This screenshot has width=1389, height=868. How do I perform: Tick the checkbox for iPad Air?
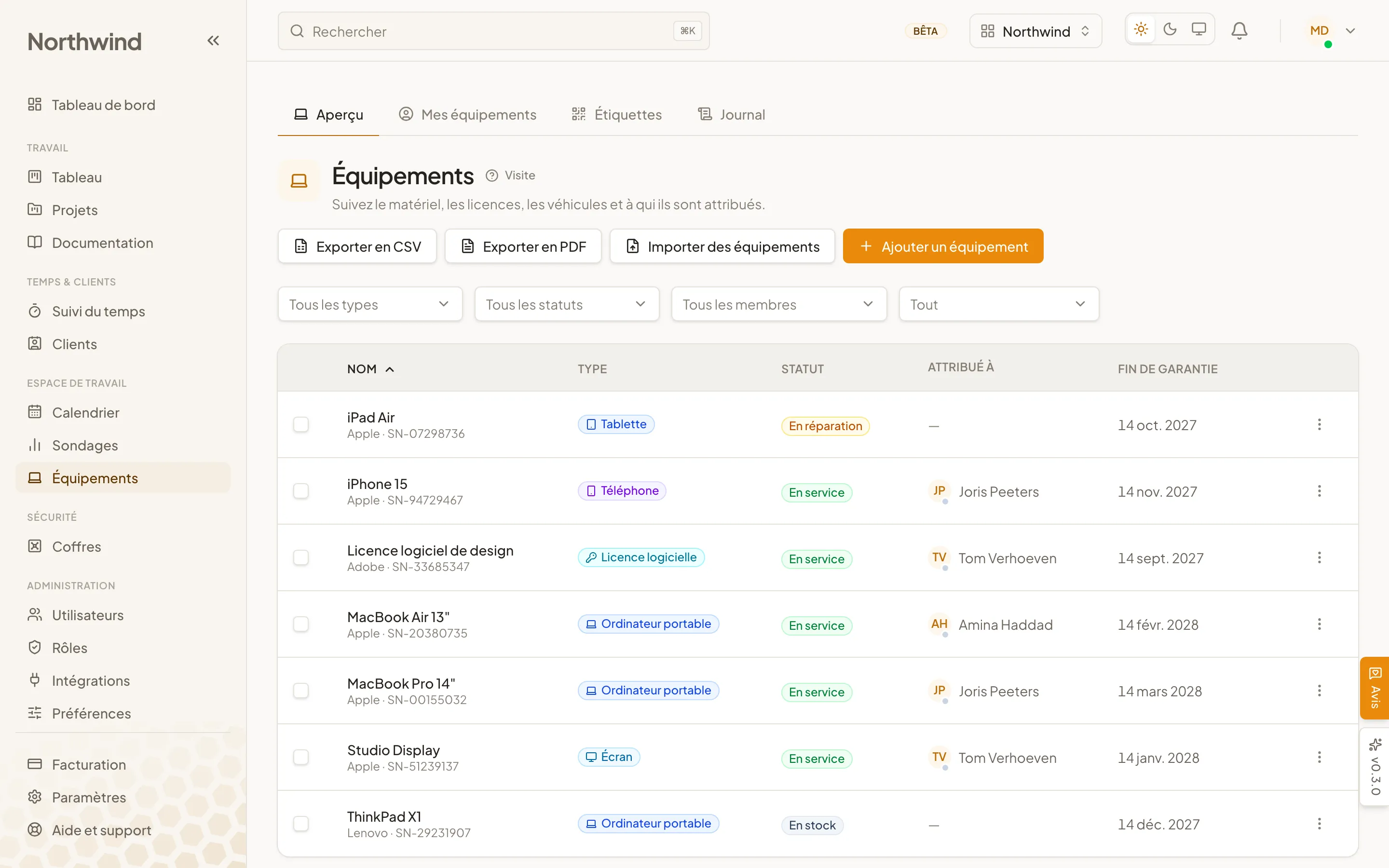[301, 424]
